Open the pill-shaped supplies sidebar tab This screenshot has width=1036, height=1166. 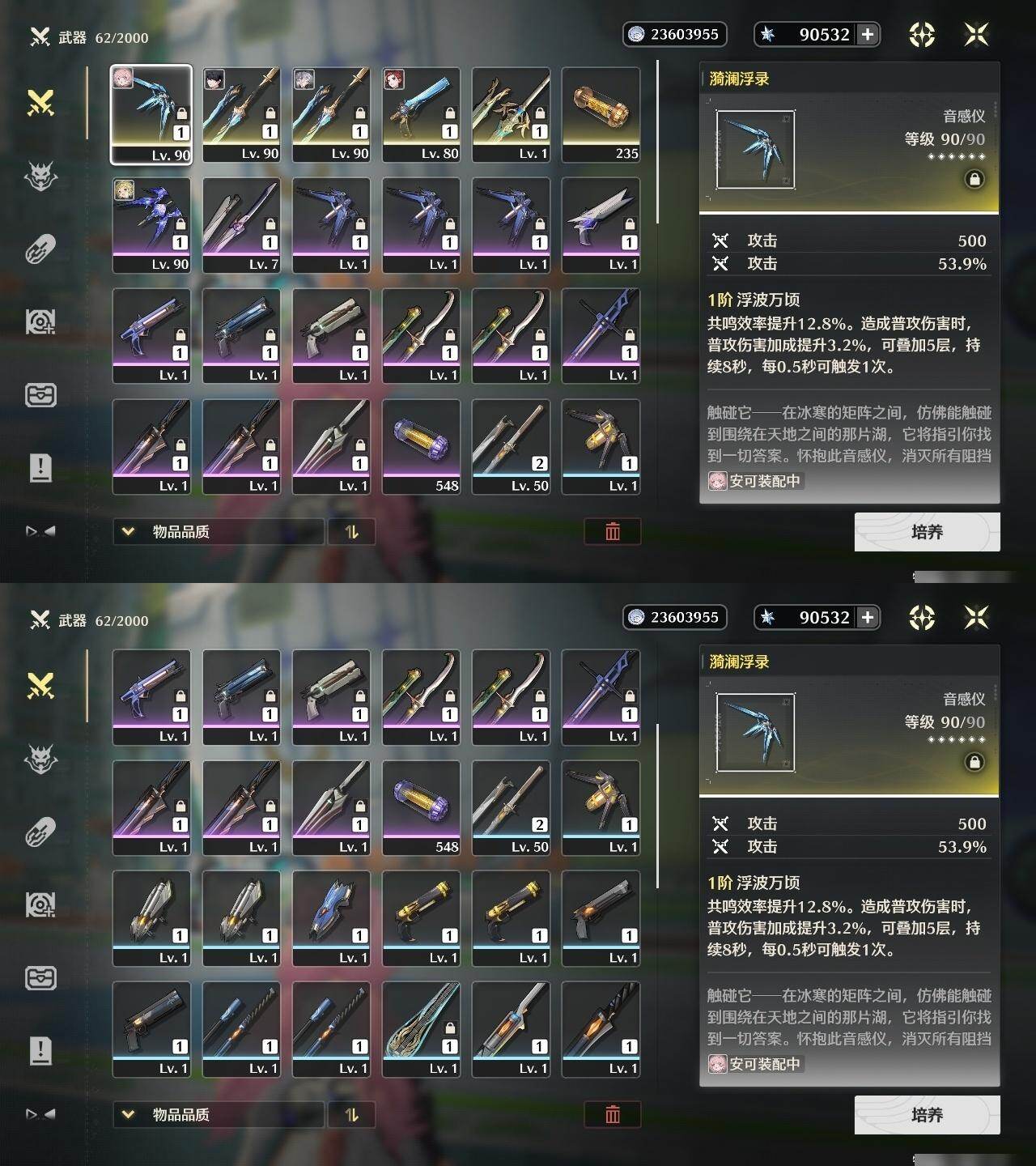pyautogui.click(x=40, y=249)
